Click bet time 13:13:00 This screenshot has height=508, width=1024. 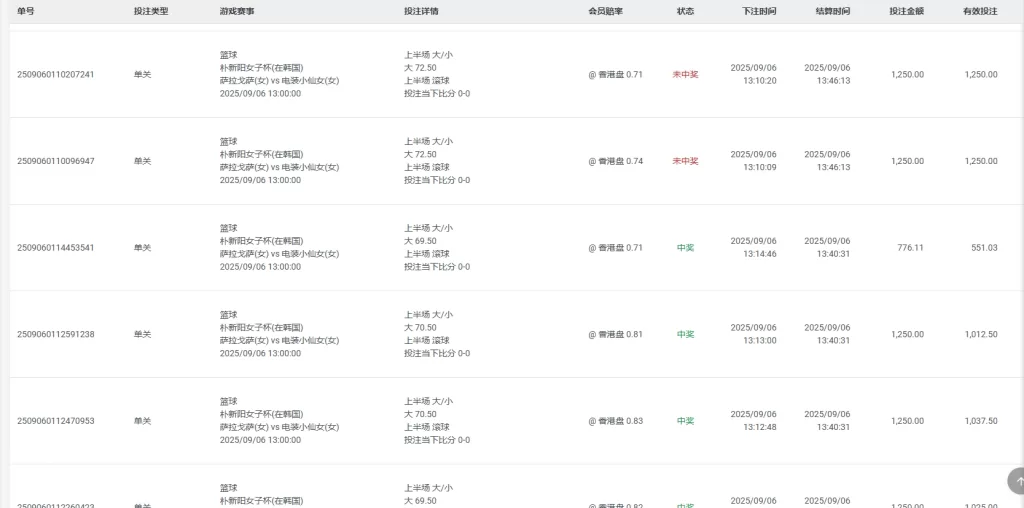(x=760, y=341)
